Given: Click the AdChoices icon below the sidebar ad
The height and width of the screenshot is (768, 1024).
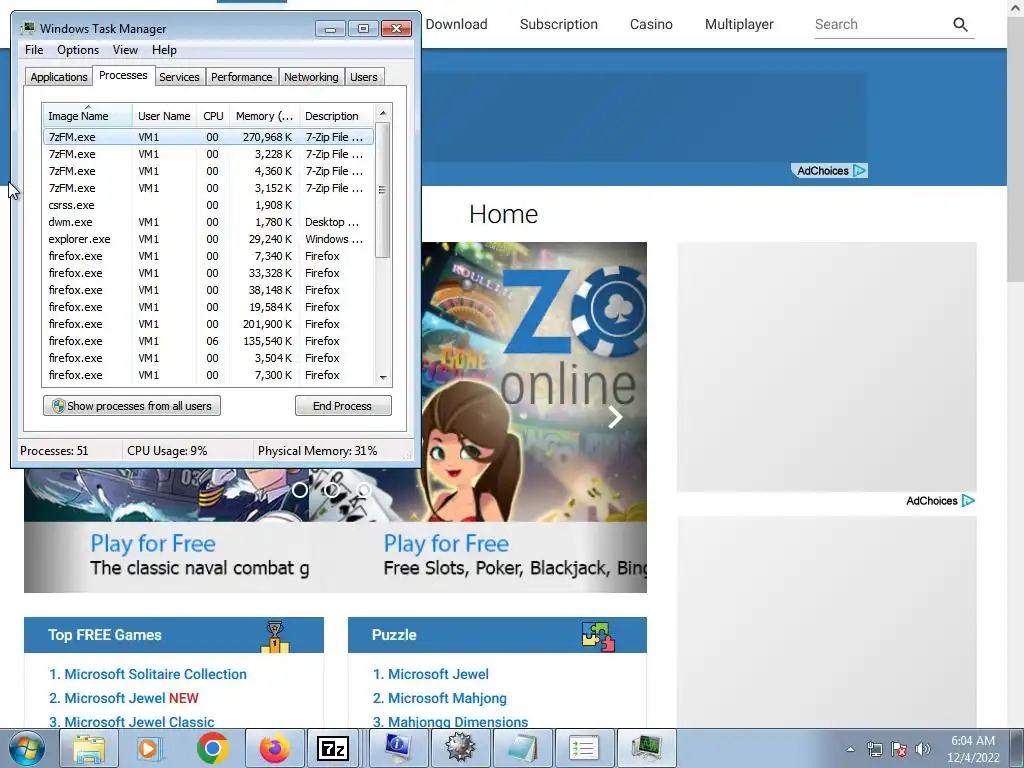Looking at the screenshot, I should click(968, 501).
